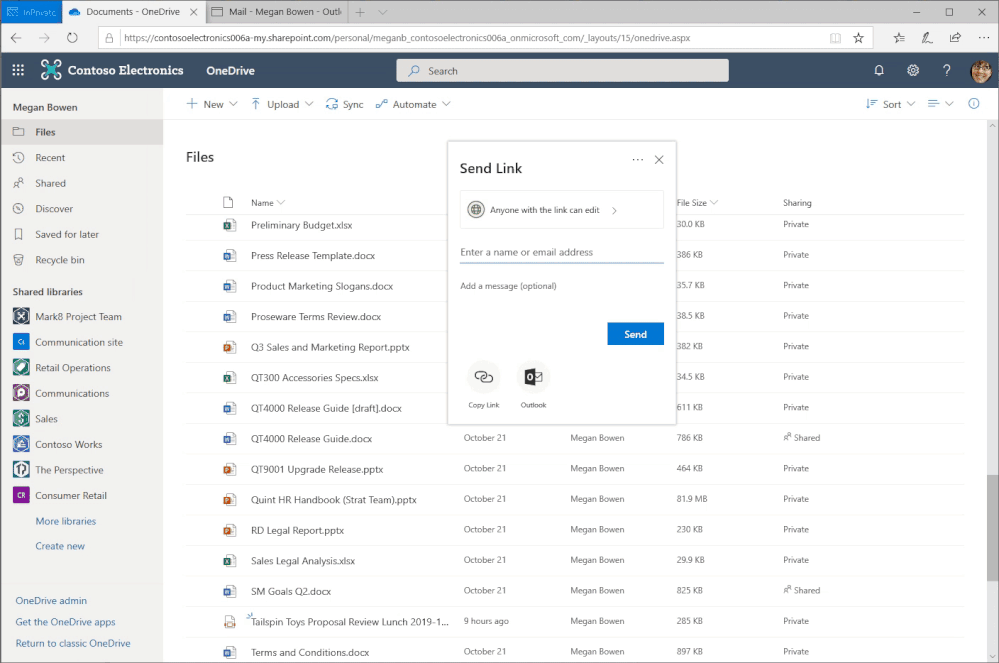Open the Sort dropdown
The width and height of the screenshot is (999, 663).
(x=891, y=104)
